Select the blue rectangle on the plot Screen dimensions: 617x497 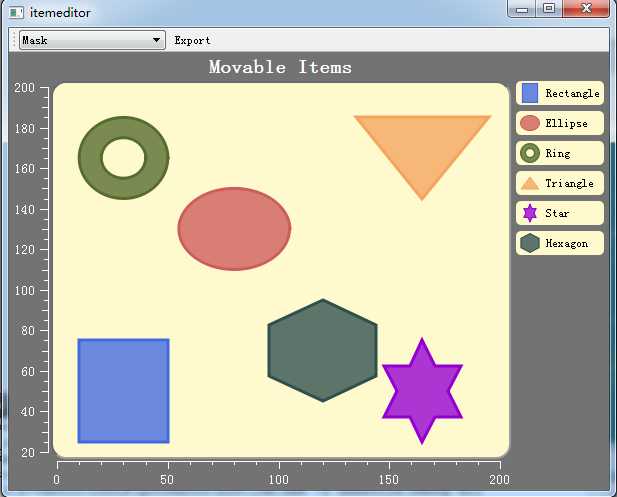click(x=124, y=391)
